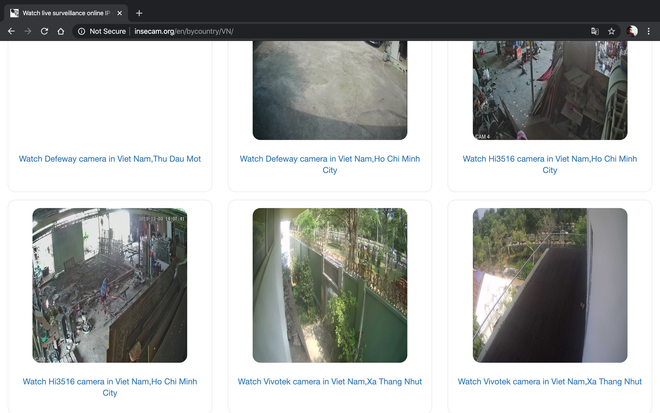Open the browser home page

[x=61, y=31]
